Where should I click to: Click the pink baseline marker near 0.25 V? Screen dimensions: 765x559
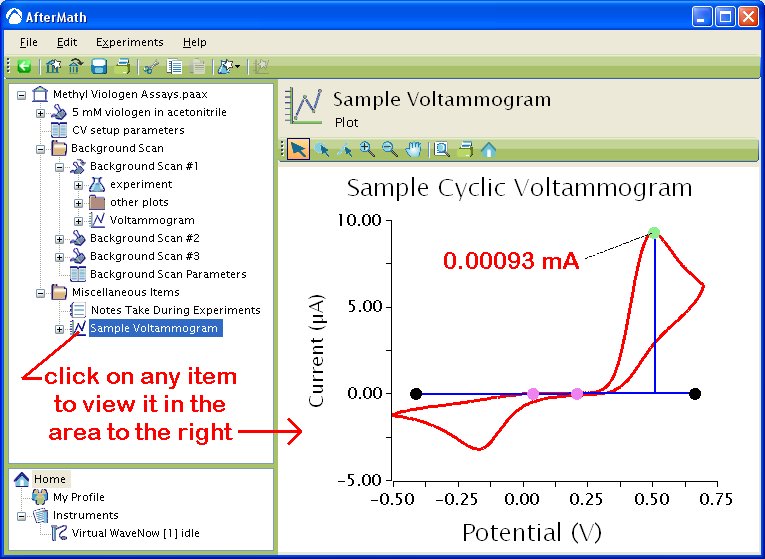point(577,394)
